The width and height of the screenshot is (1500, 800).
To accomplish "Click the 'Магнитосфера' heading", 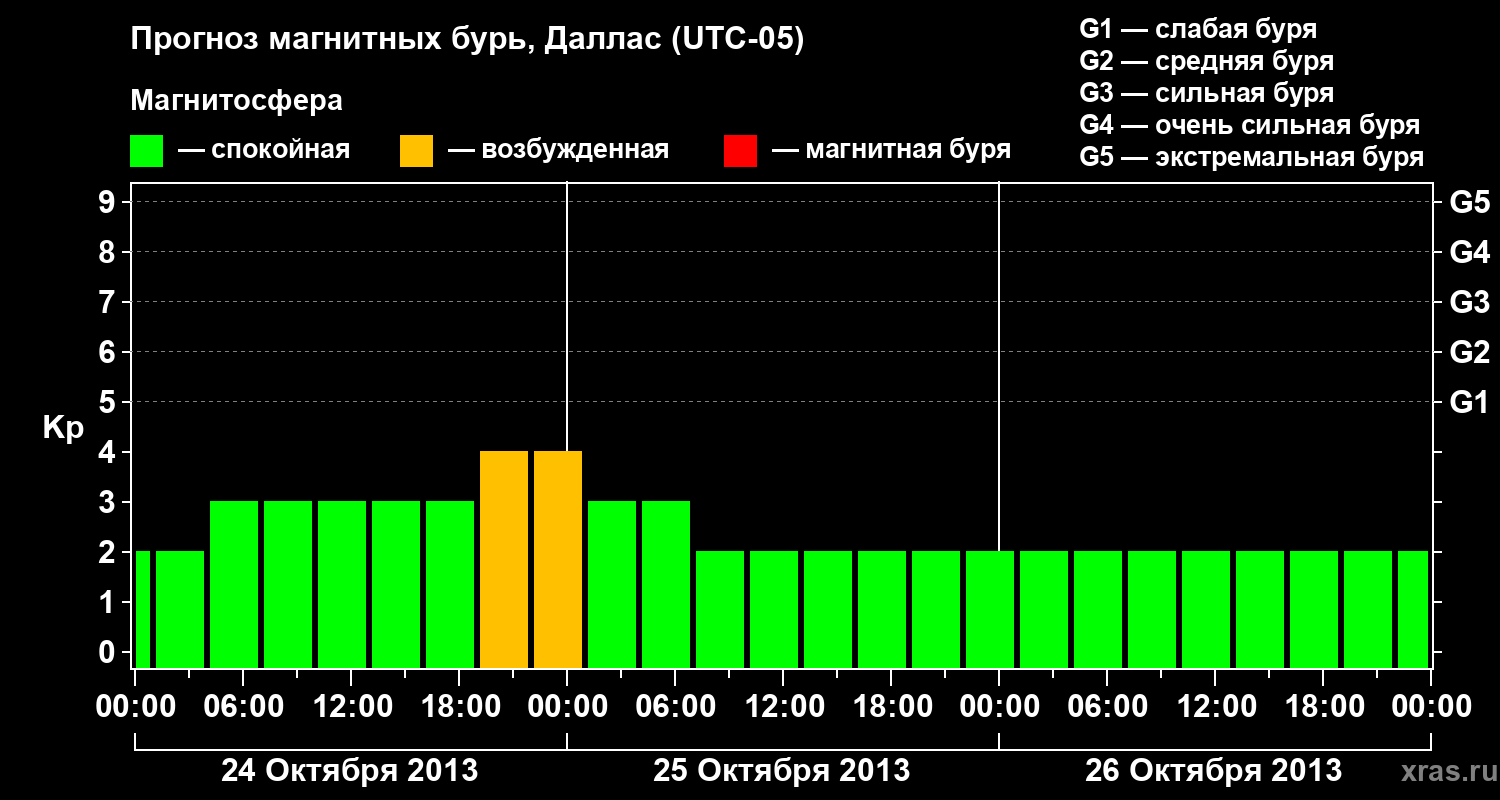I will click(x=237, y=101).
